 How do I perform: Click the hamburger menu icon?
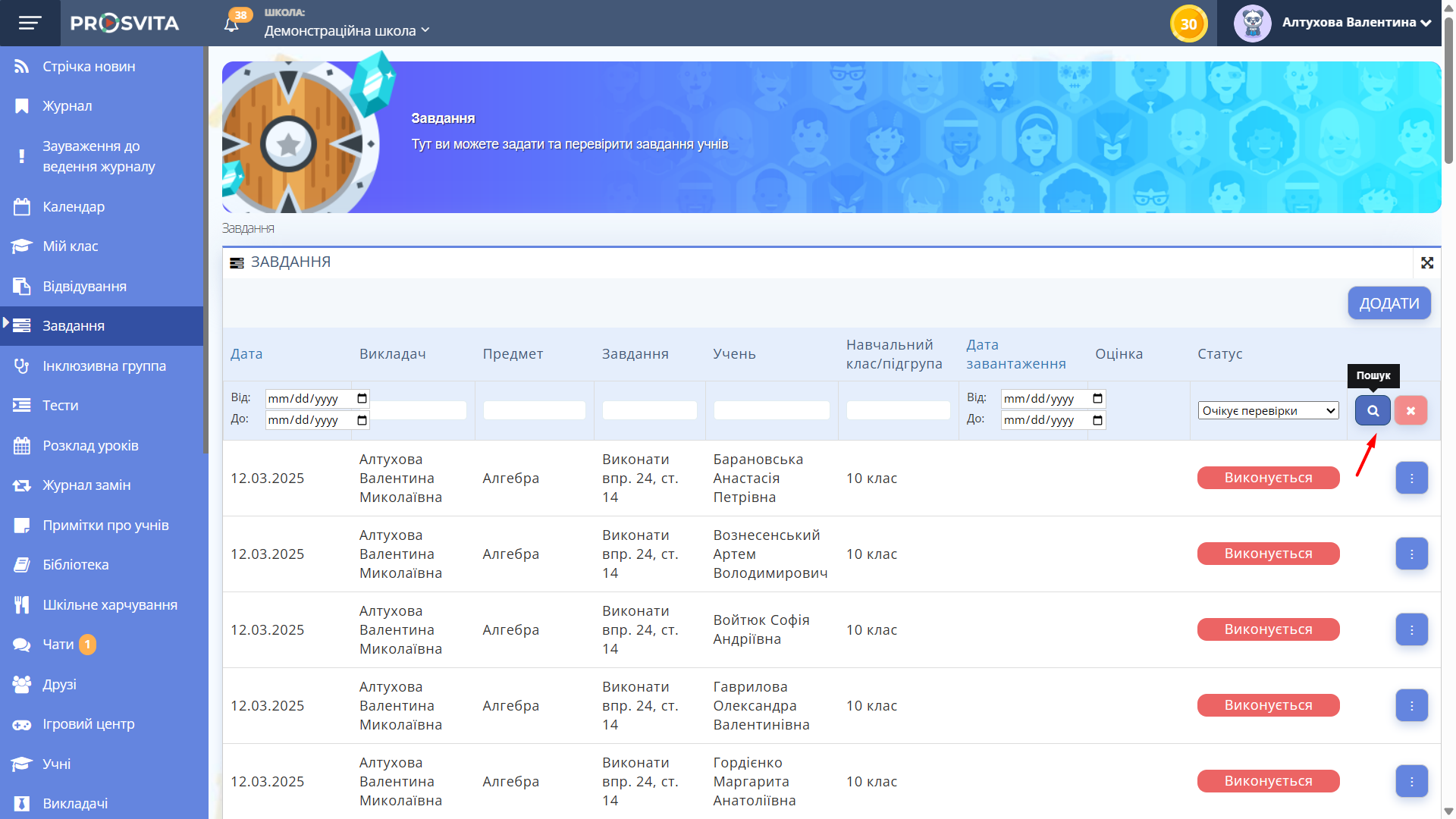point(30,23)
